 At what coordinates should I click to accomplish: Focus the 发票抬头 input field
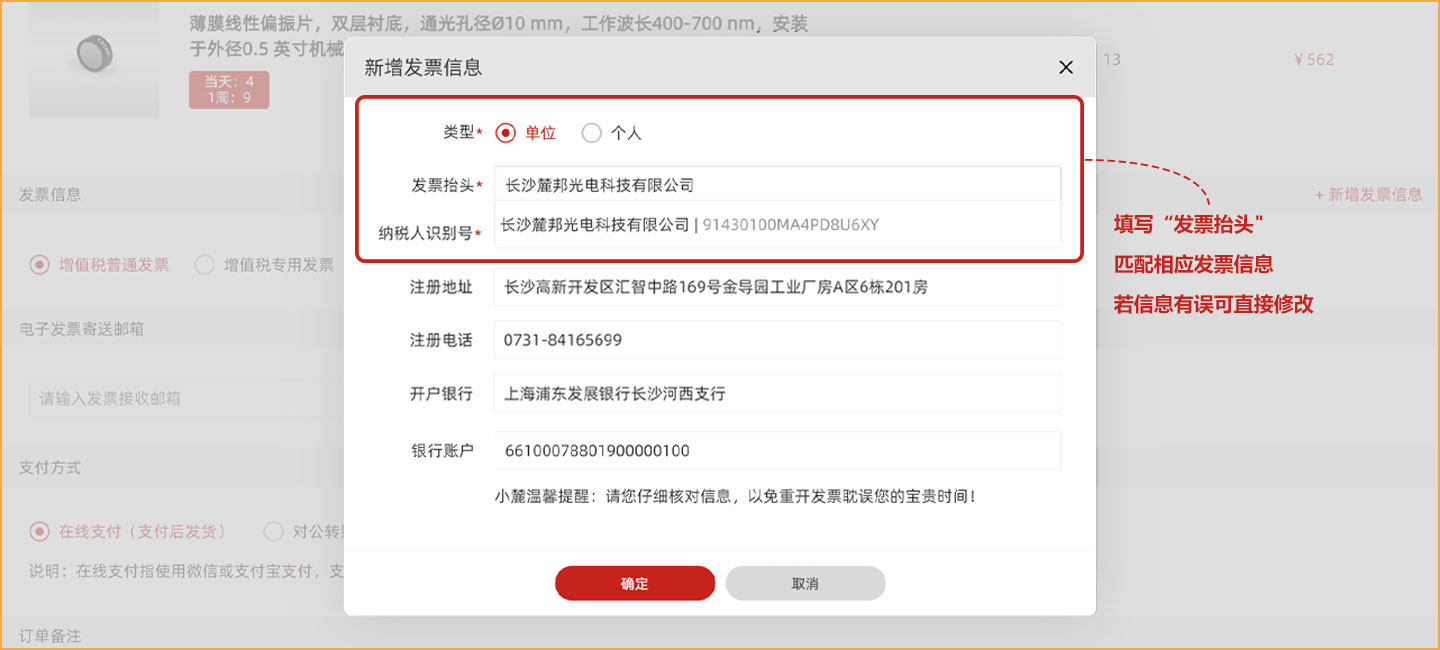coord(777,185)
